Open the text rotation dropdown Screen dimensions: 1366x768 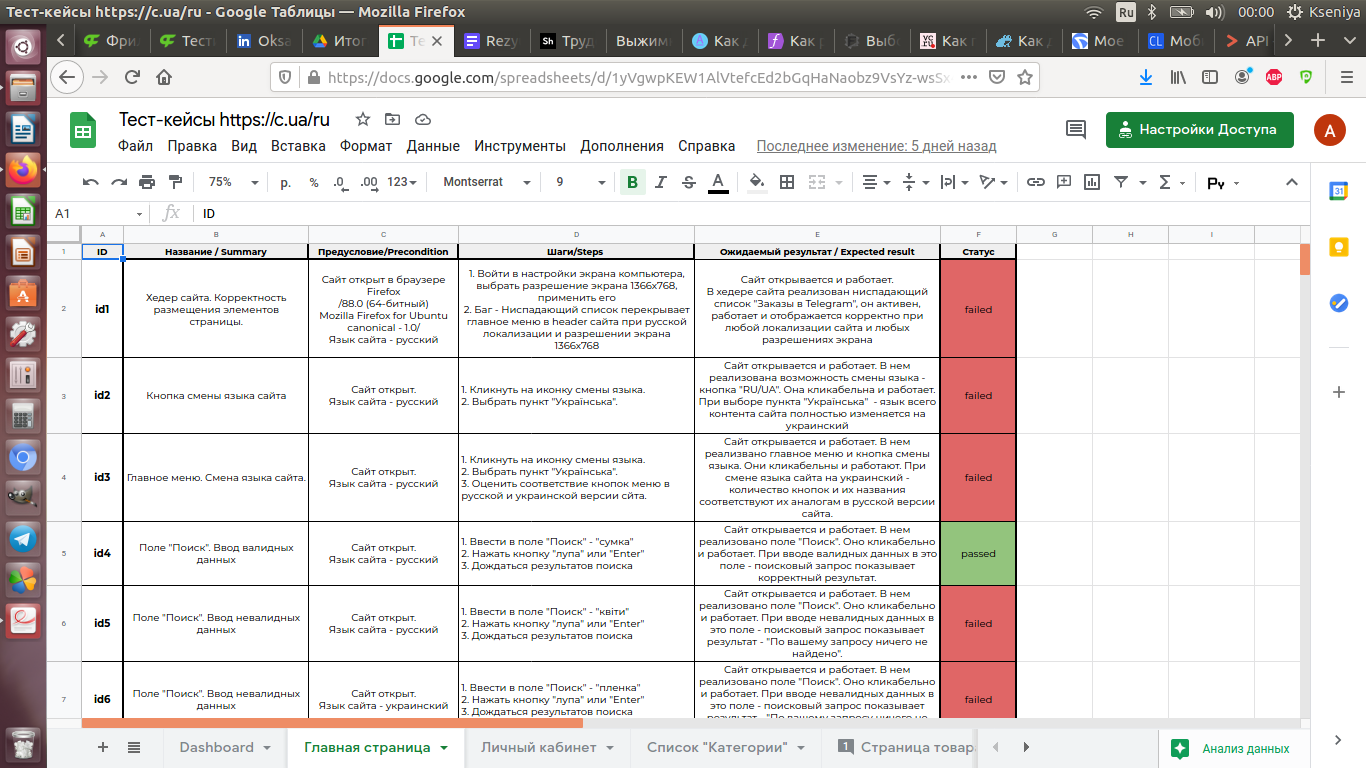click(993, 182)
